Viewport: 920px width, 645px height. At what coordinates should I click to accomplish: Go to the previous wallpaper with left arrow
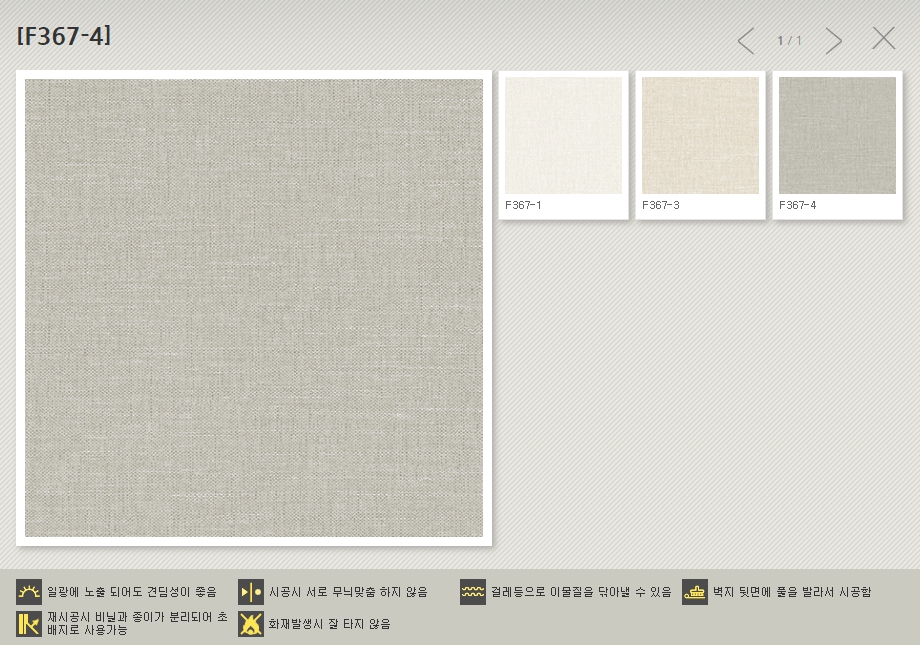coord(745,41)
